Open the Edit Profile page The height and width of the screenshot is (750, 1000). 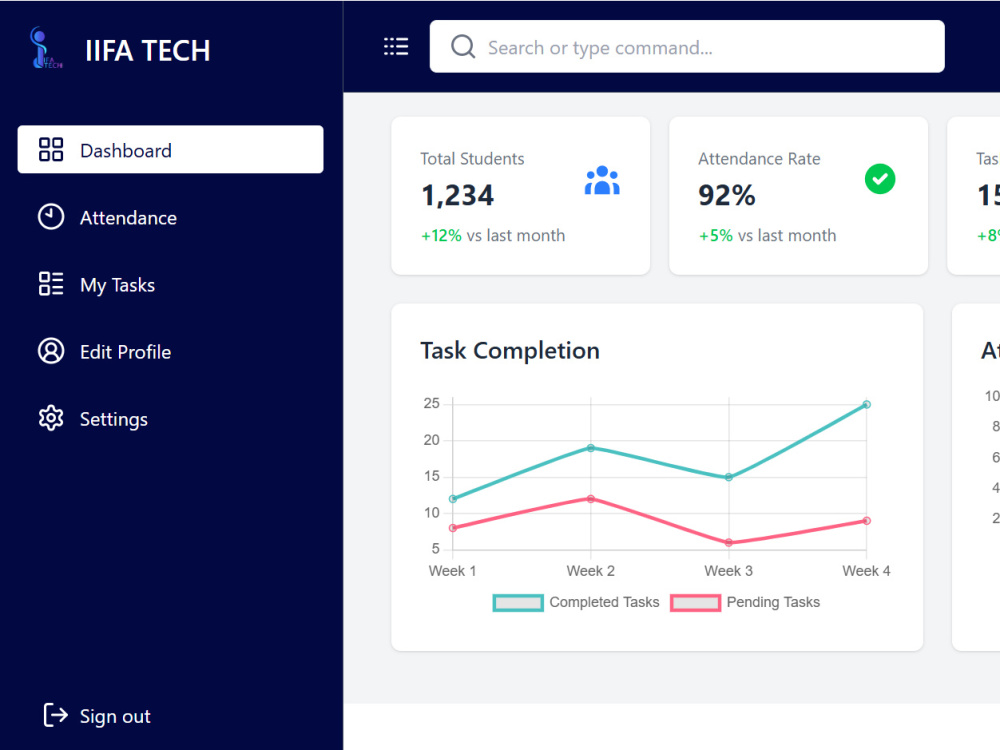(126, 352)
